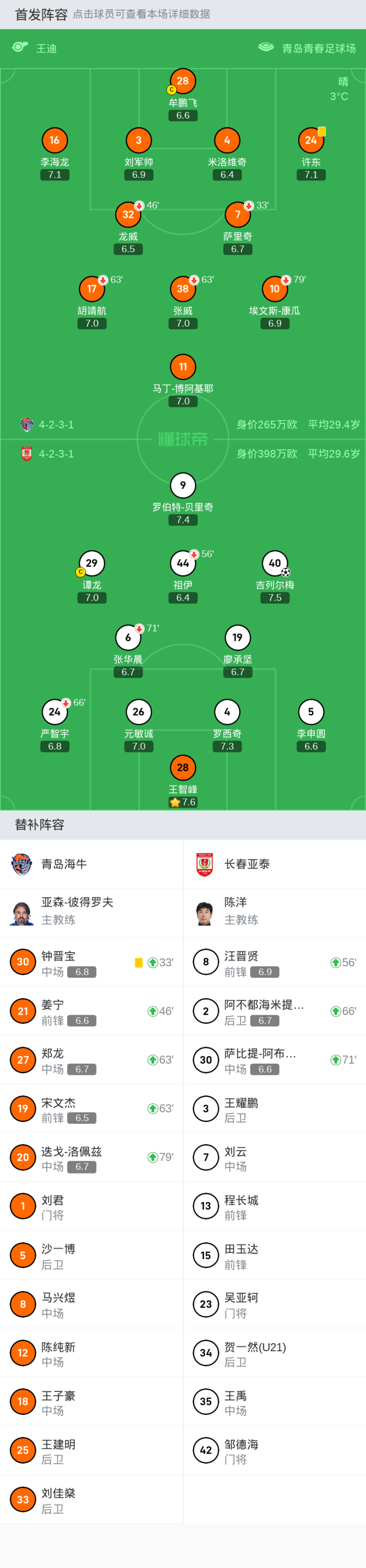Select 吉列尔梅 number 40 player badge
This screenshot has width=366, height=1568.
pyautogui.click(x=274, y=563)
